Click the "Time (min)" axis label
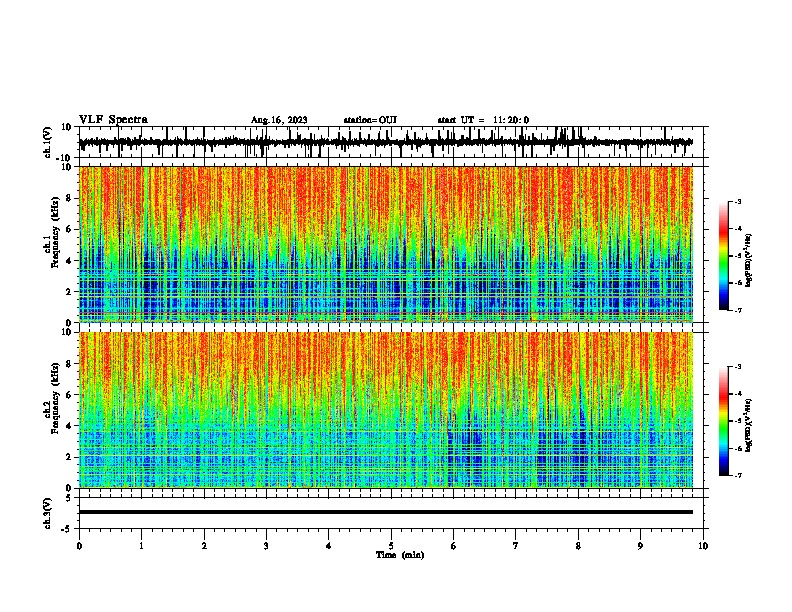 [x=400, y=555]
